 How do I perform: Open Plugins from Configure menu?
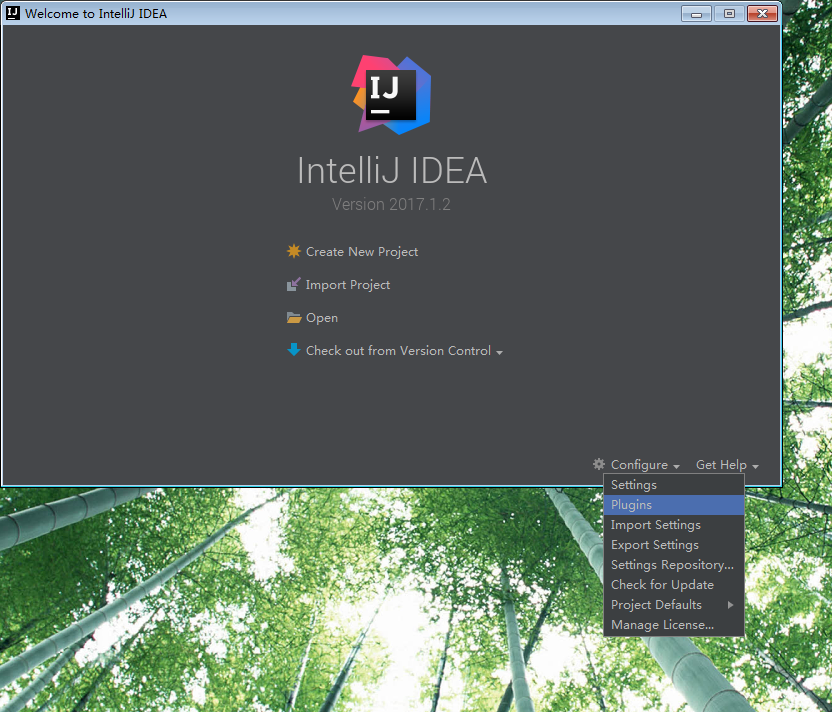pos(673,505)
